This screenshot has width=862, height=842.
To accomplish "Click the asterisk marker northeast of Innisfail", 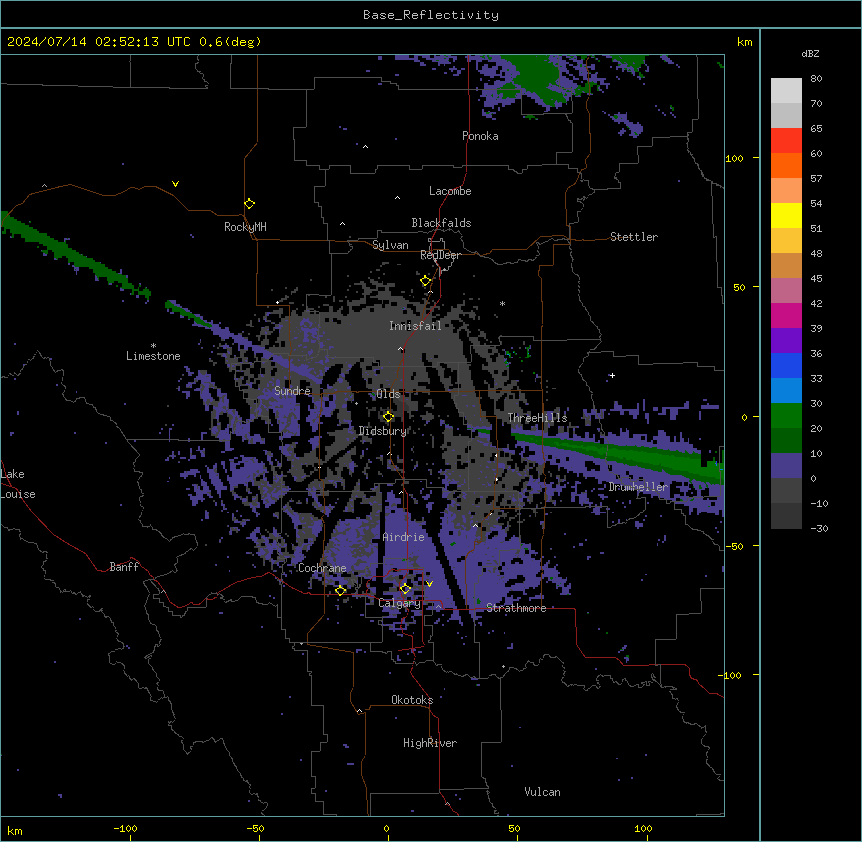I will (502, 303).
